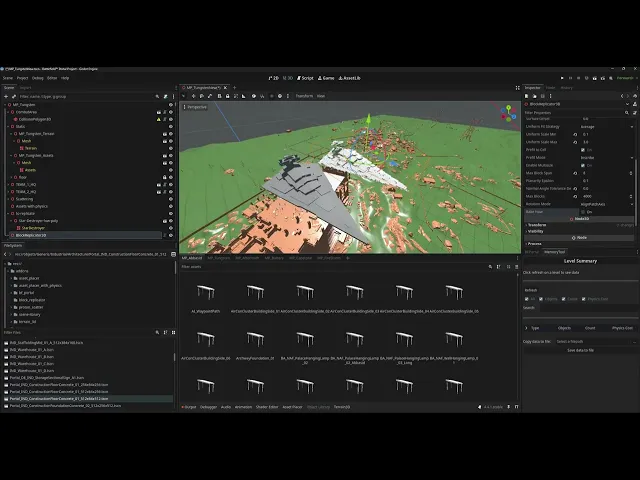Open the Import dock tab
Screen dimensions: 640x480
(x=25, y=88)
